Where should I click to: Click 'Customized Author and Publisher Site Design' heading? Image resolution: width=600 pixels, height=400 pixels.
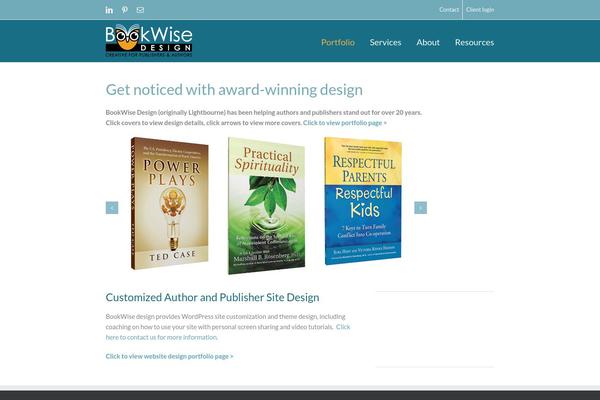click(x=212, y=297)
